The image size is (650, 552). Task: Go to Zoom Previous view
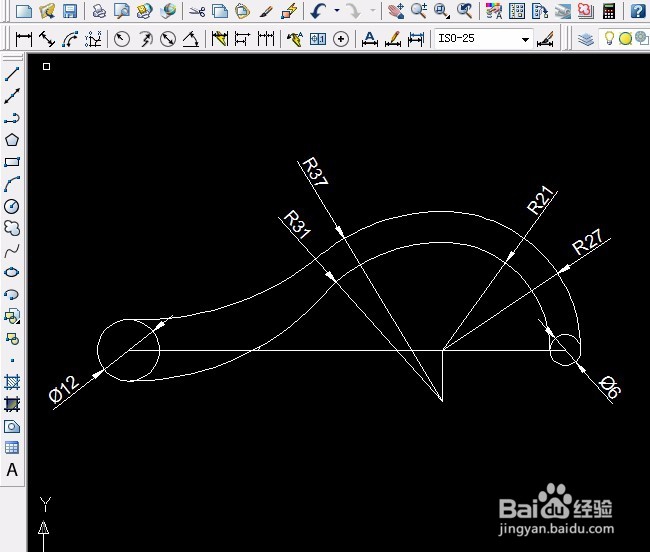(x=465, y=10)
